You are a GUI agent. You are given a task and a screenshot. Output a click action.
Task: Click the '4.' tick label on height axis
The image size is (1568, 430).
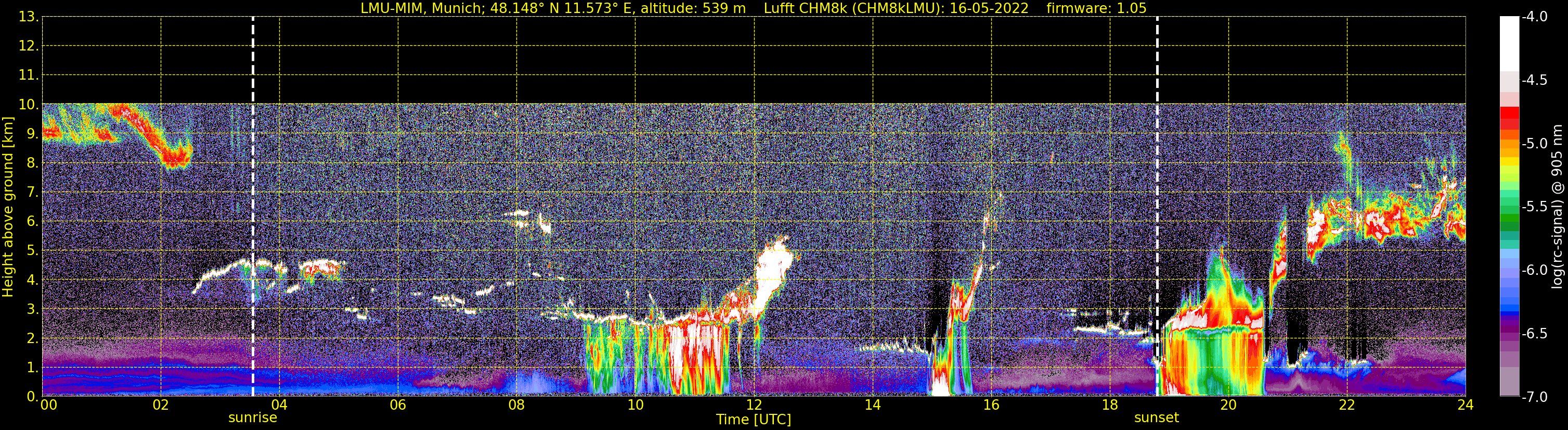33,280
